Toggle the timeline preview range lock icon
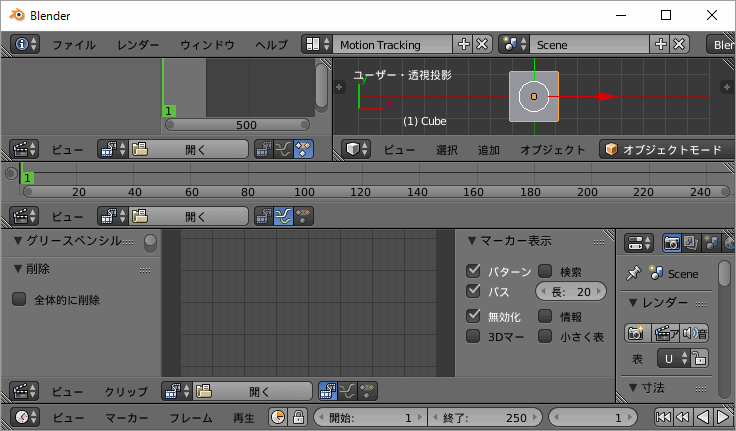The width and height of the screenshot is (736, 431). point(298,417)
